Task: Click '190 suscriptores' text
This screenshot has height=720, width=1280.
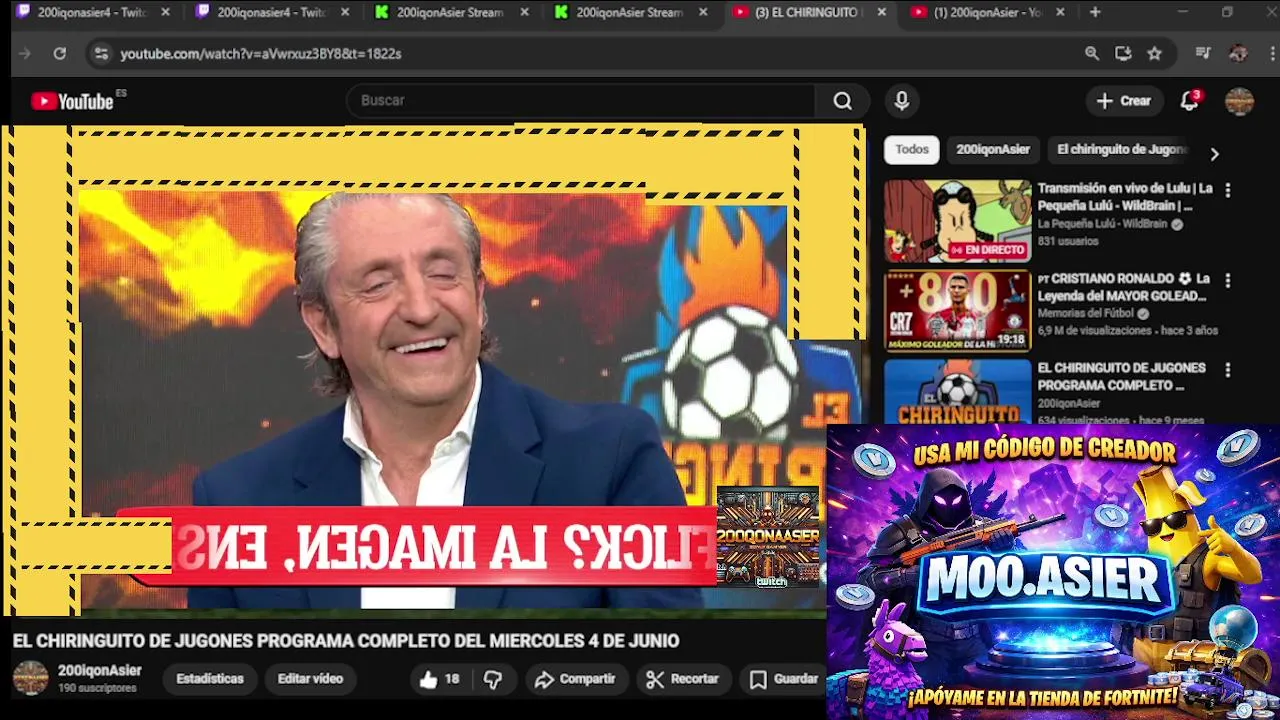Action: coord(97,688)
